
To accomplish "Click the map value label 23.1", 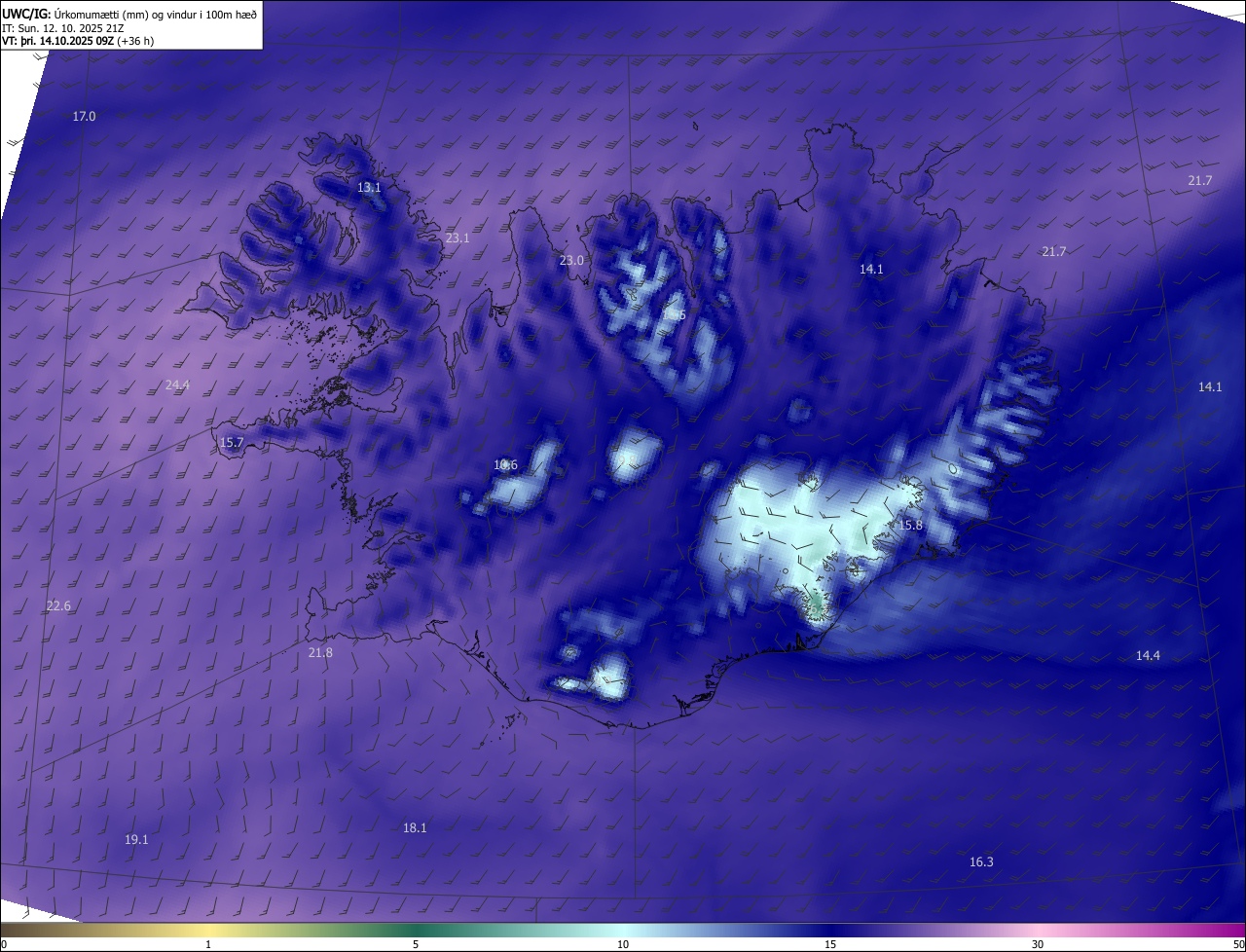I will tap(458, 238).
